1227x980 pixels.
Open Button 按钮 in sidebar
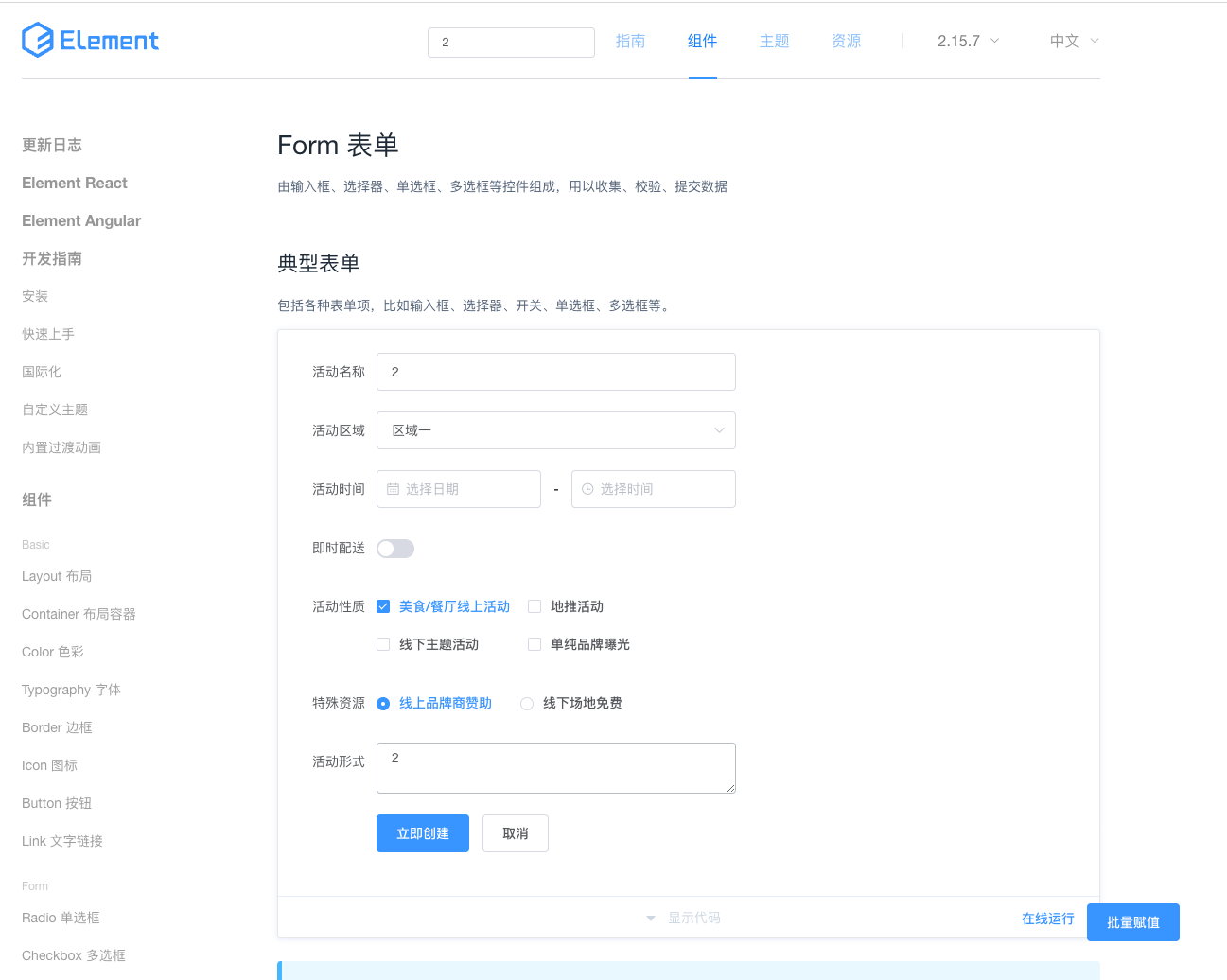(57, 803)
